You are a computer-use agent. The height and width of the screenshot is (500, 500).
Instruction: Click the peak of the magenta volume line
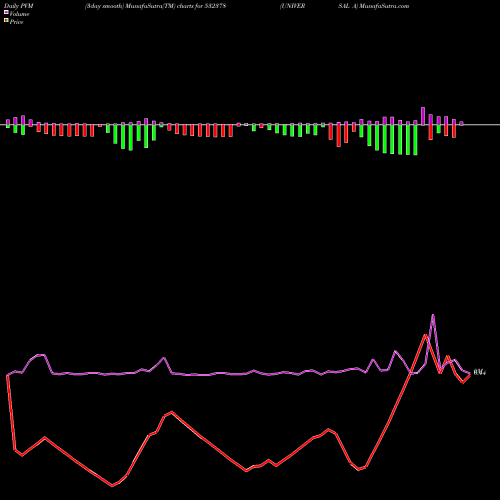[433, 315]
